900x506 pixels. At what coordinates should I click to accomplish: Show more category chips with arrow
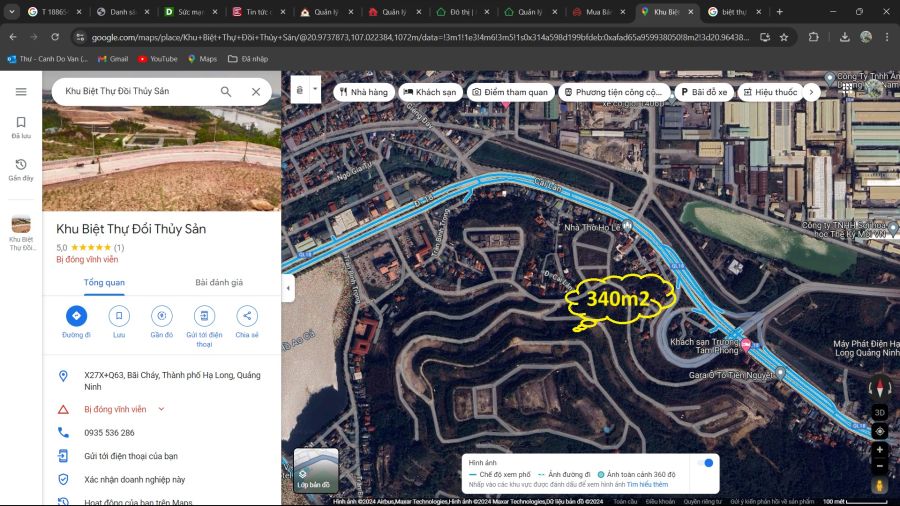[x=811, y=92]
